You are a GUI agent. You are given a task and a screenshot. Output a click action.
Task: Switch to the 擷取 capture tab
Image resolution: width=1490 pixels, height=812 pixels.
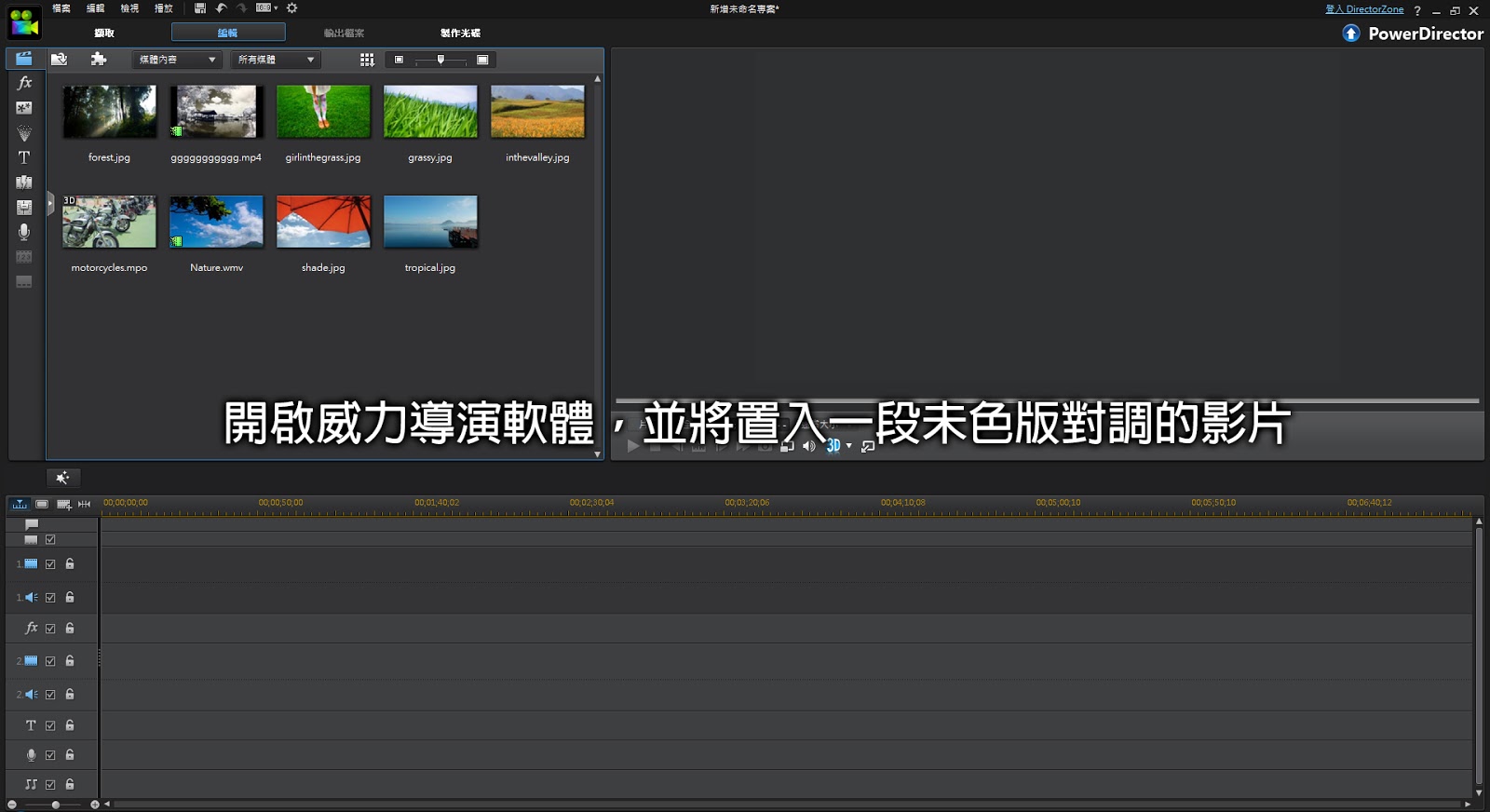click(x=104, y=33)
